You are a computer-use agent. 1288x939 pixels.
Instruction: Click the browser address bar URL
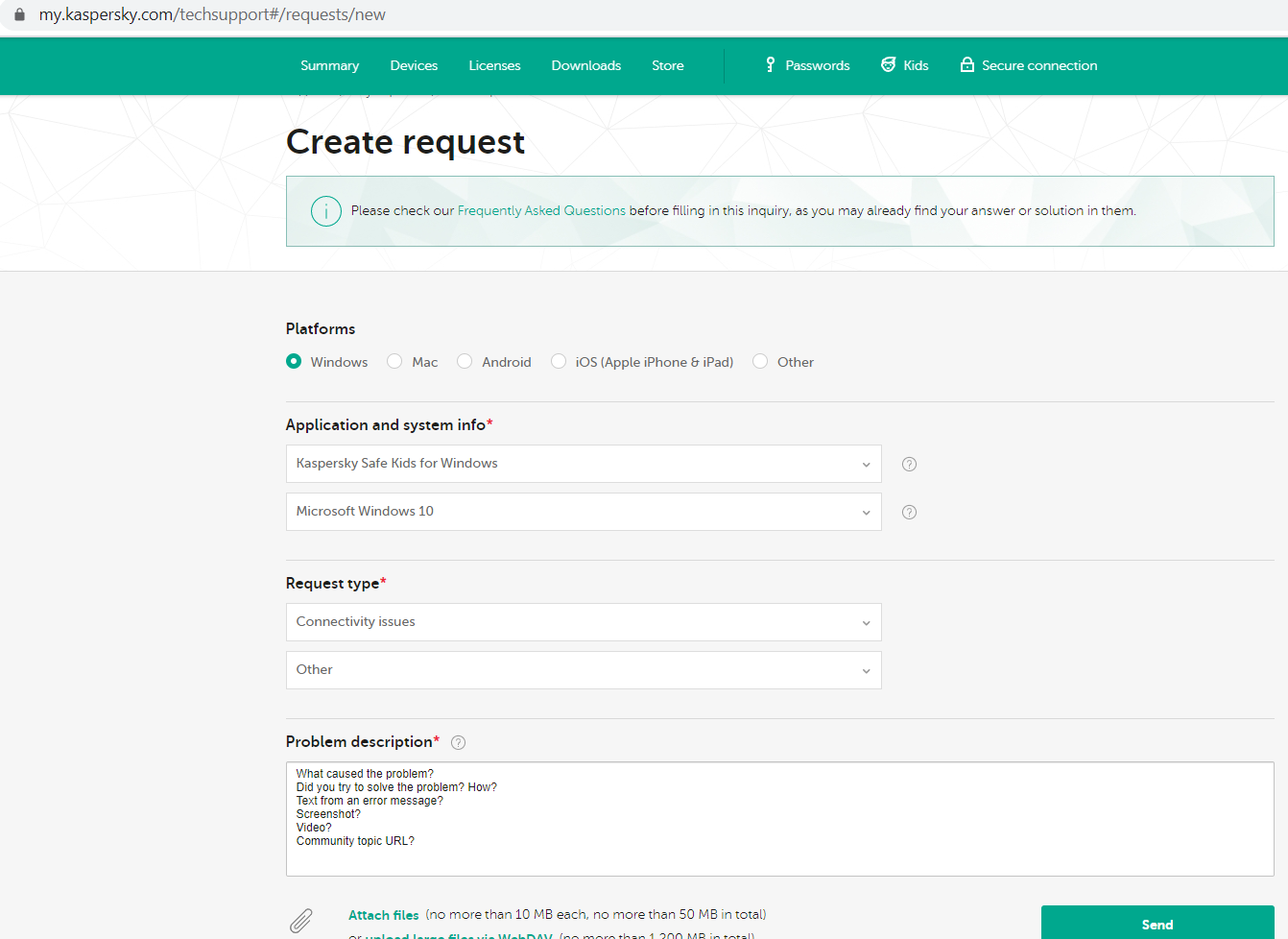pos(212,14)
